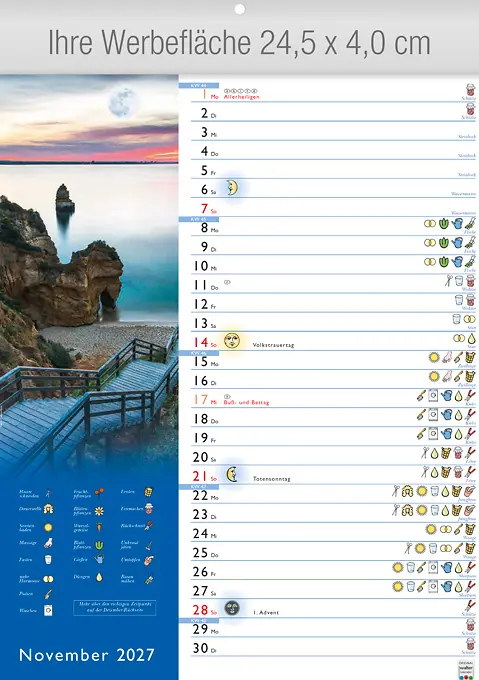479x680 pixels.
Task: Click the new moon icon on day 28
Action: pyautogui.click(x=232, y=608)
